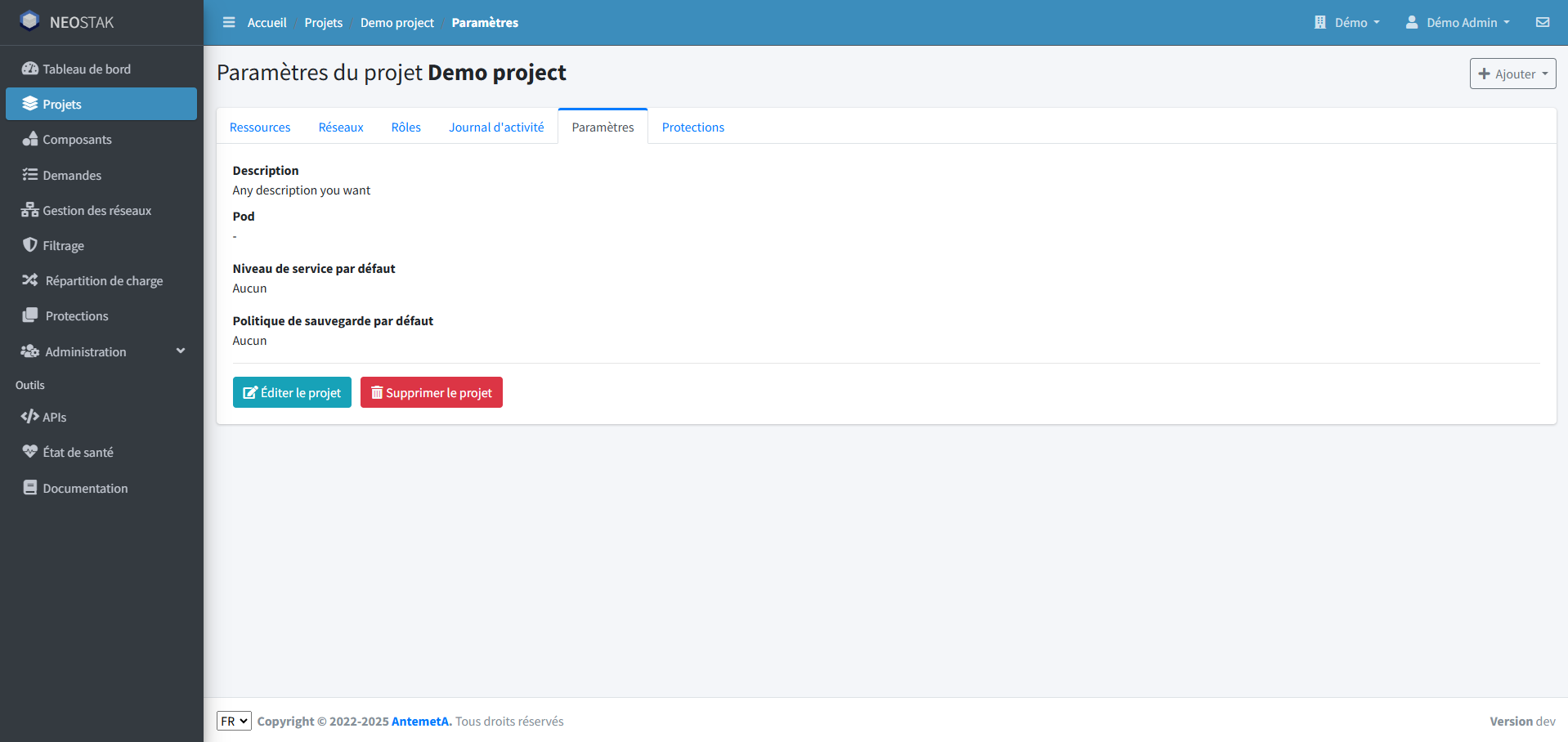Open the mail envelope icon in top bar
Screen dimensions: 1568x742
coord(1542,22)
